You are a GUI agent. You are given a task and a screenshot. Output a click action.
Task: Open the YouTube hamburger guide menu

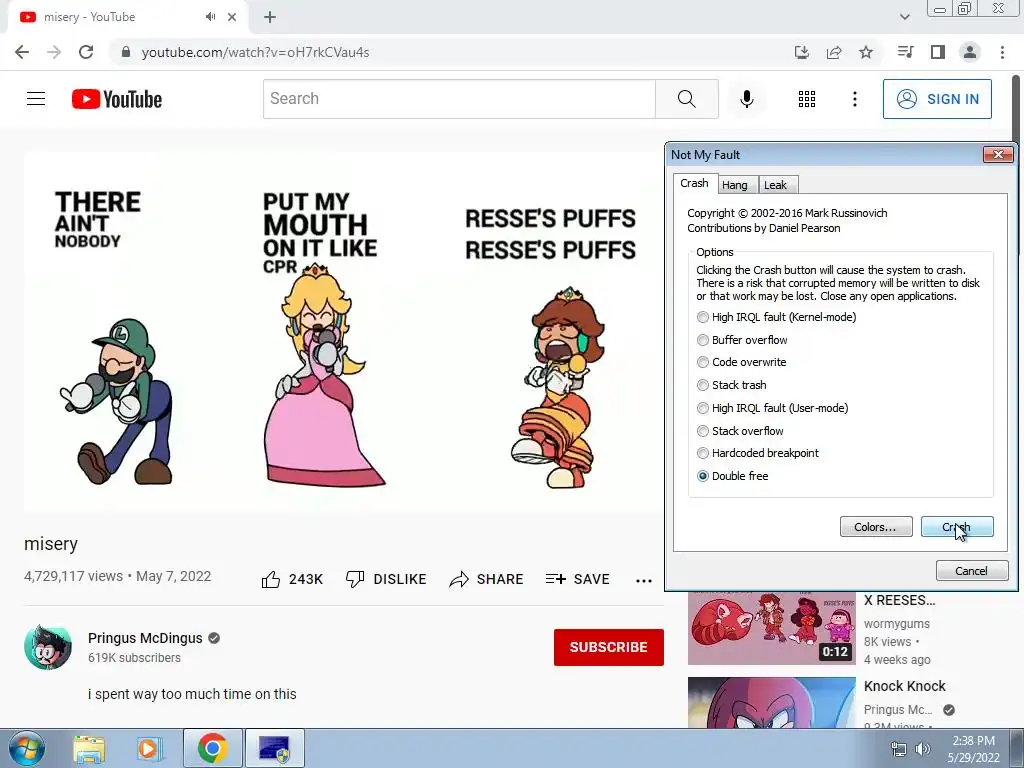click(36, 99)
